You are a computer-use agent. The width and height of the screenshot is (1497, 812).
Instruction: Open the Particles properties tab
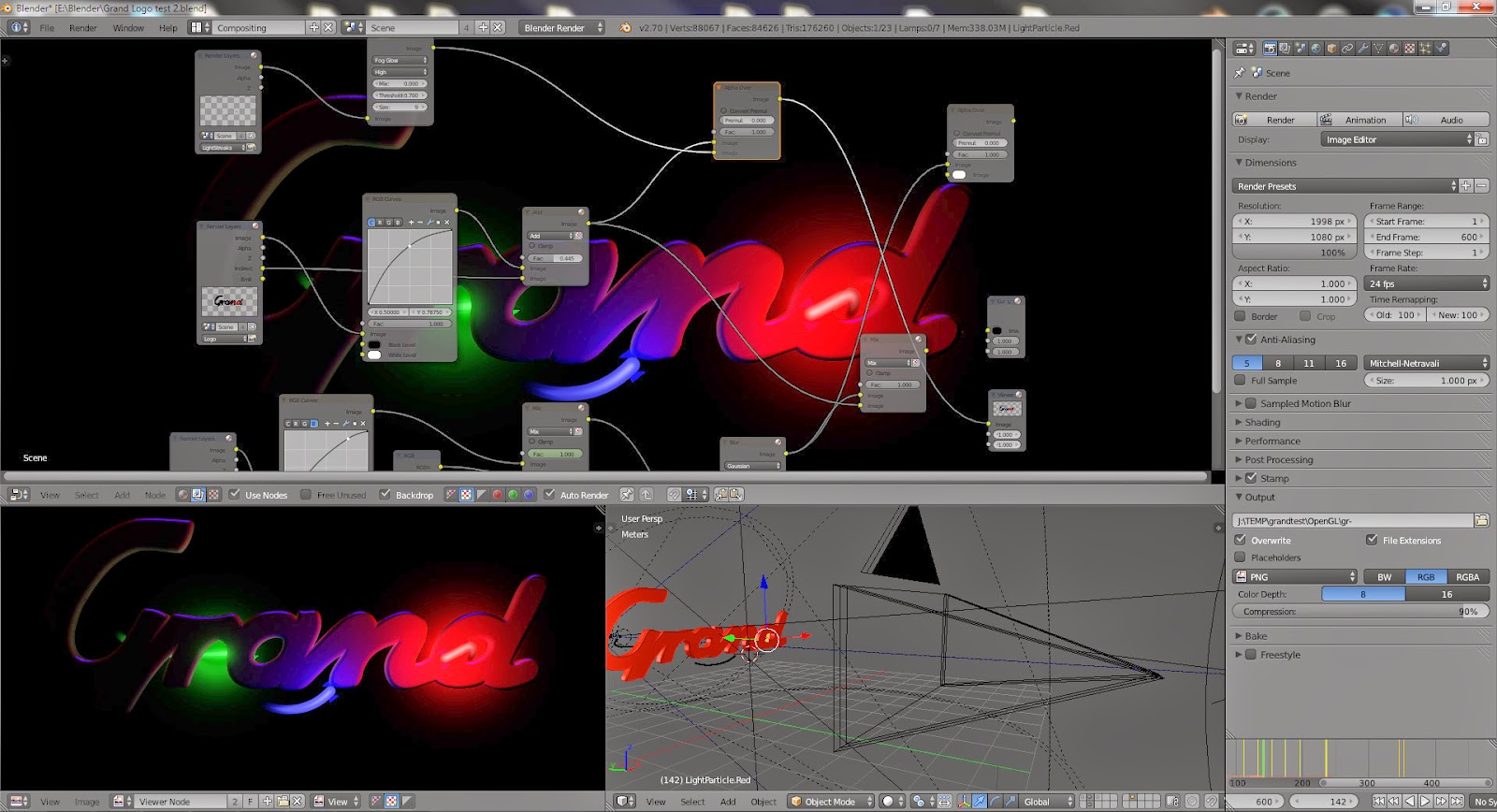pyautogui.click(x=1425, y=48)
